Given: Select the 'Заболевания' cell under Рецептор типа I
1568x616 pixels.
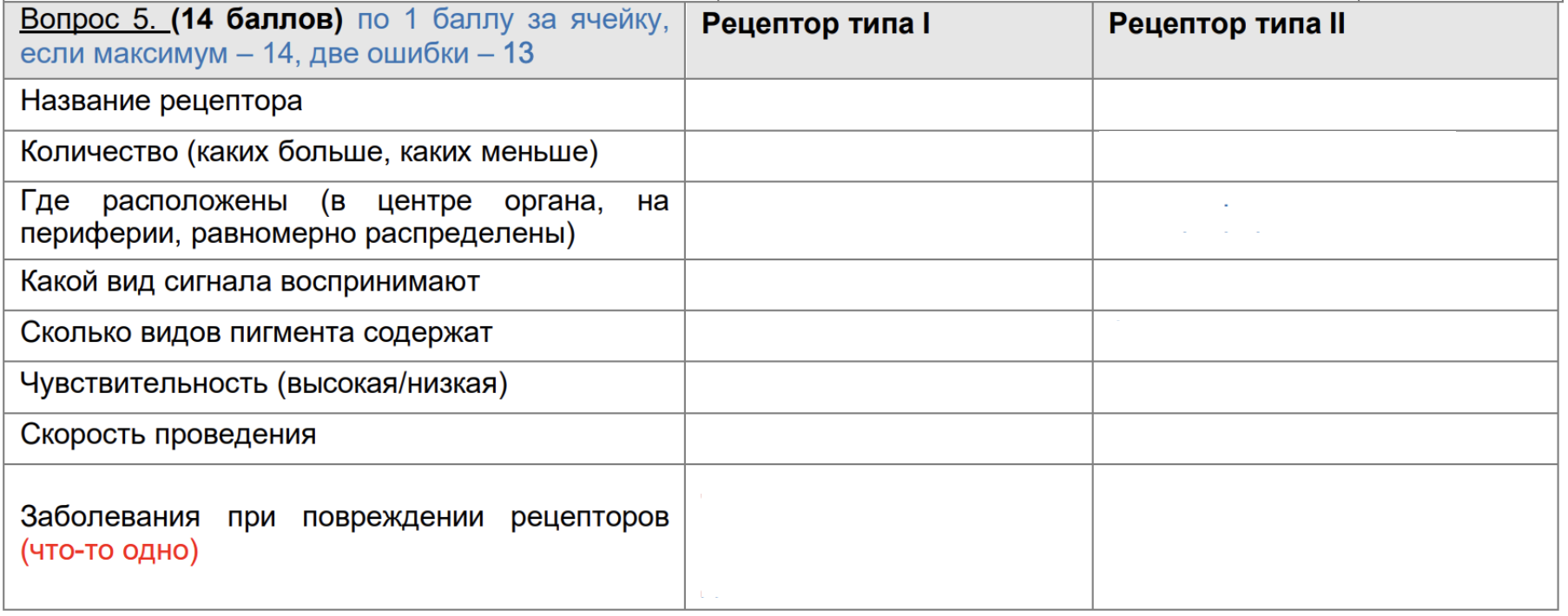Looking at the screenshot, I should [888, 537].
